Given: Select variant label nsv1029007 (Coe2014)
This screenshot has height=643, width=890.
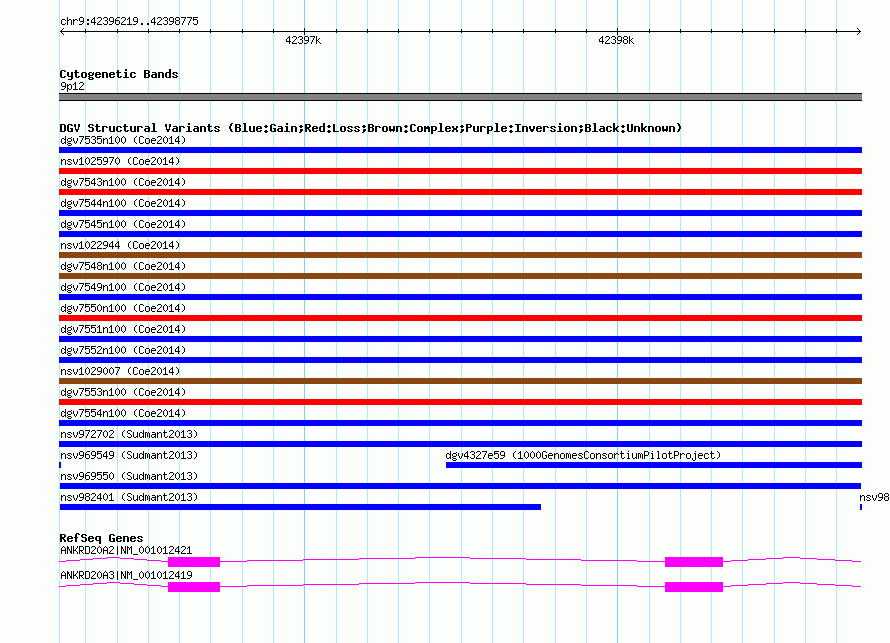Looking at the screenshot, I should pos(120,371).
